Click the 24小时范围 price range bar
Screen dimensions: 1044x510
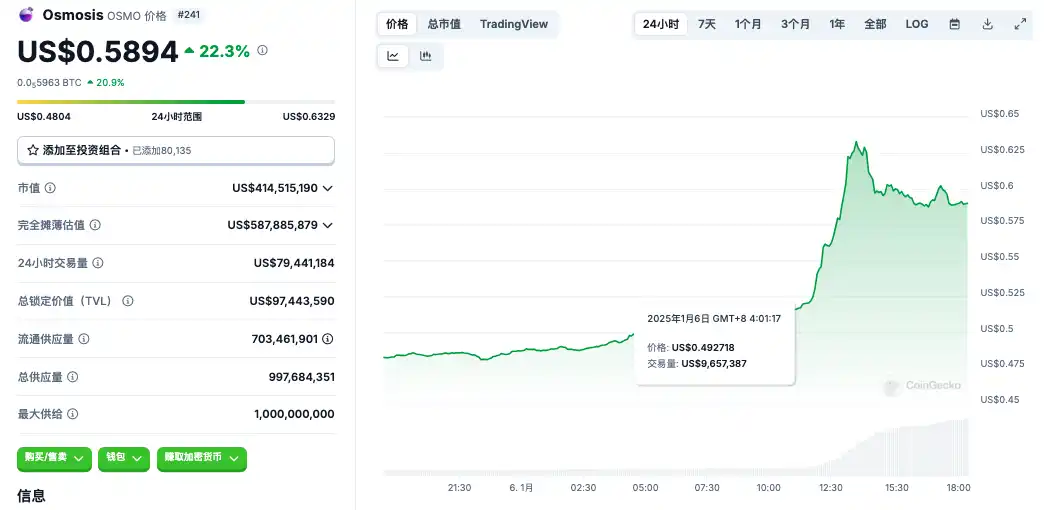(x=176, y=102)
